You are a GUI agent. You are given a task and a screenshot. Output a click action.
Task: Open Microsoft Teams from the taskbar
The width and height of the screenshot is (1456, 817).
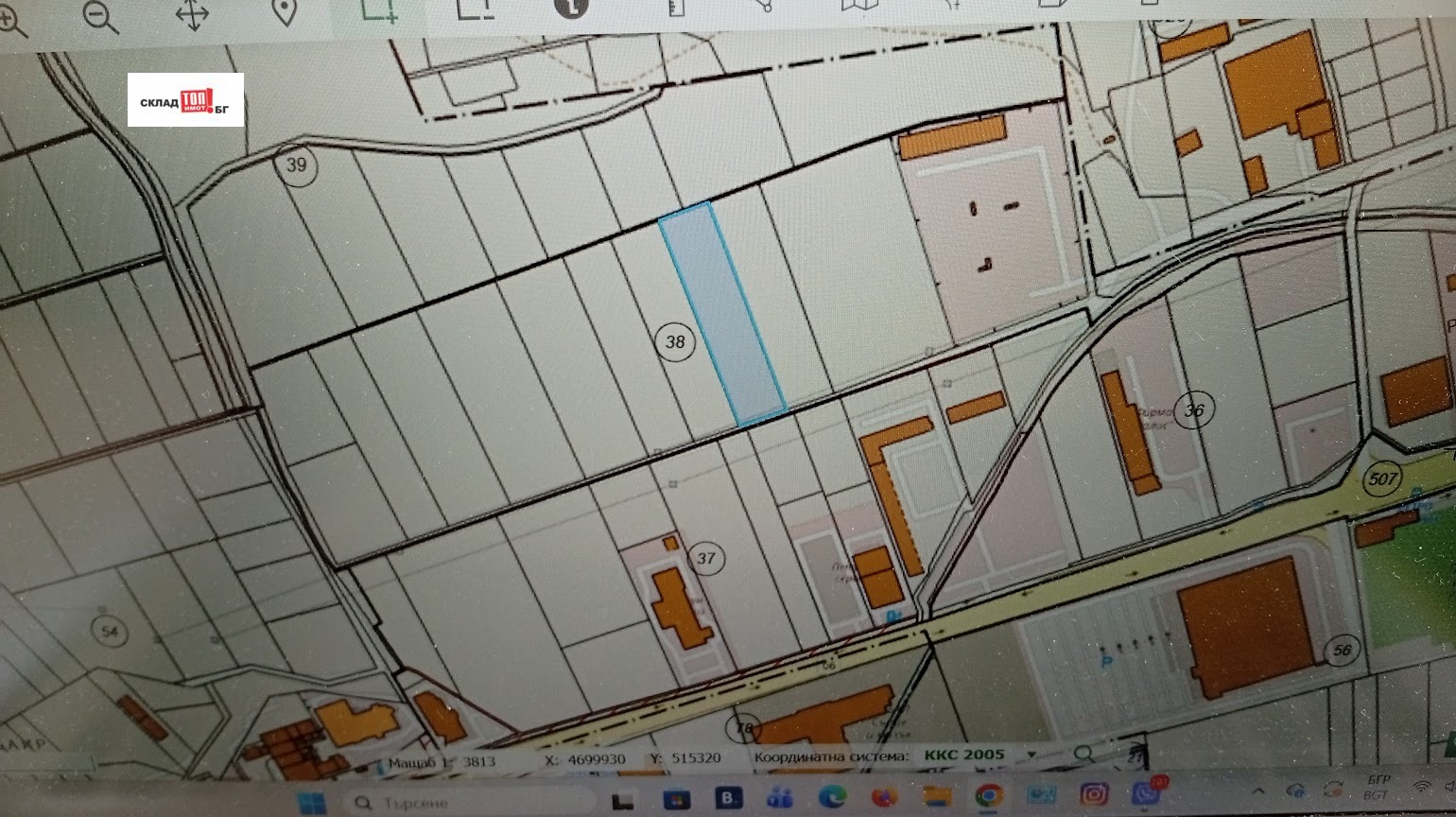coord(780,798)
